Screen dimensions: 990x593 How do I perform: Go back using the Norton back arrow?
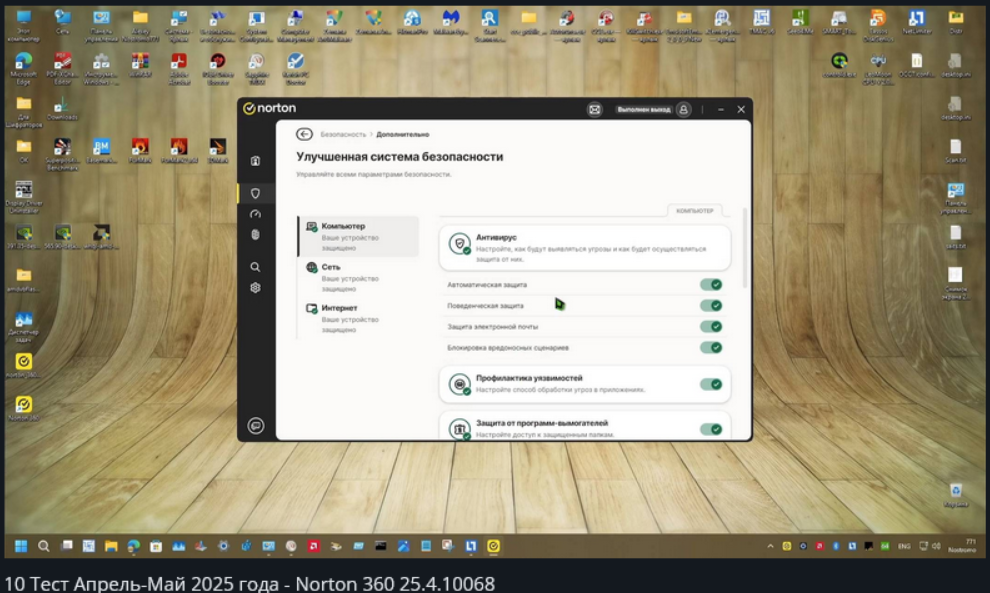pos(304,134)
